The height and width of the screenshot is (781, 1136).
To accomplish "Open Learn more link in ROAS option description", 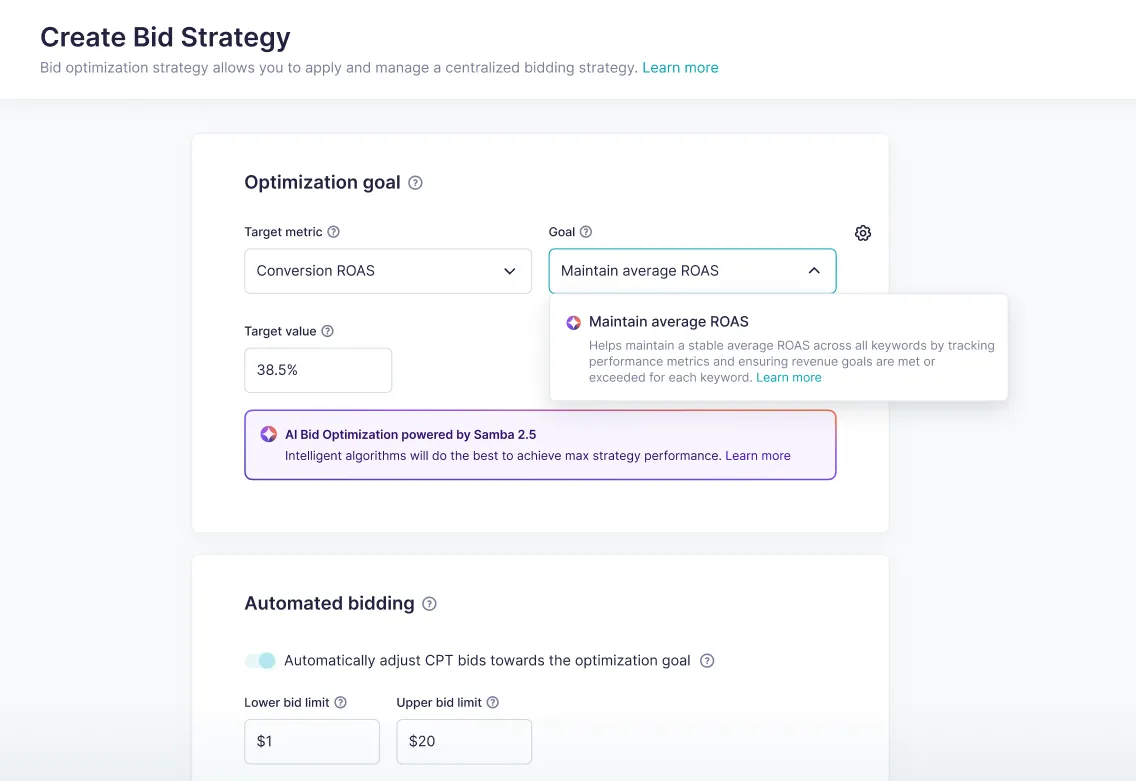I will pyautogui.click(x=789, y=377).
